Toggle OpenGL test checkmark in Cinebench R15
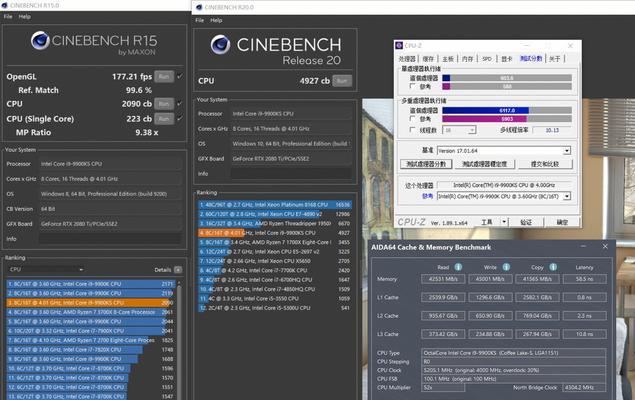Screen dimensions: 635x400 click(180, 76)
